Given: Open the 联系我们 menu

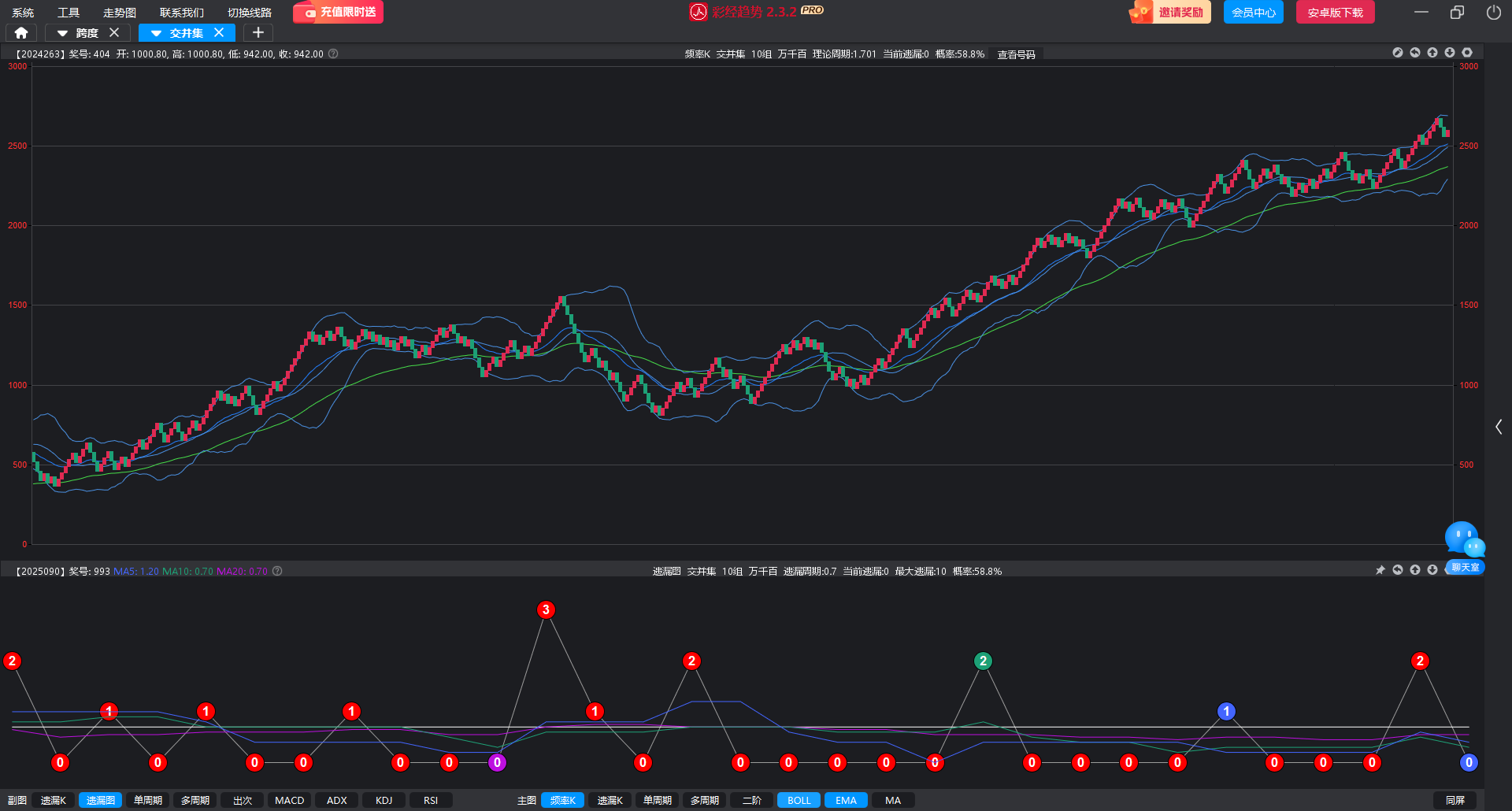Looking at the screenshot, I should 182,13.
